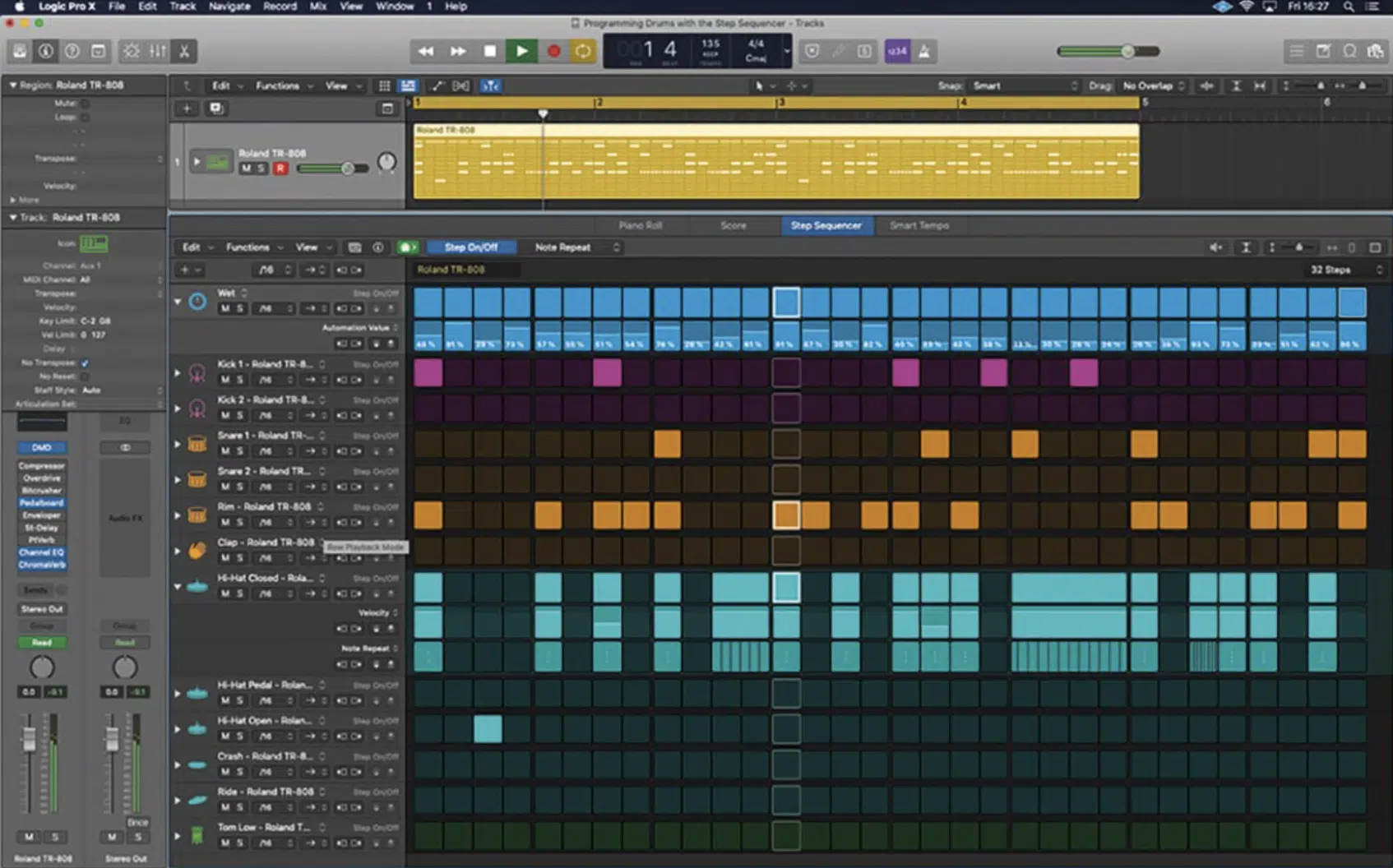Expand the Kick 1 row
Screen dimensions: 1393x868
(x=178, y=373)
